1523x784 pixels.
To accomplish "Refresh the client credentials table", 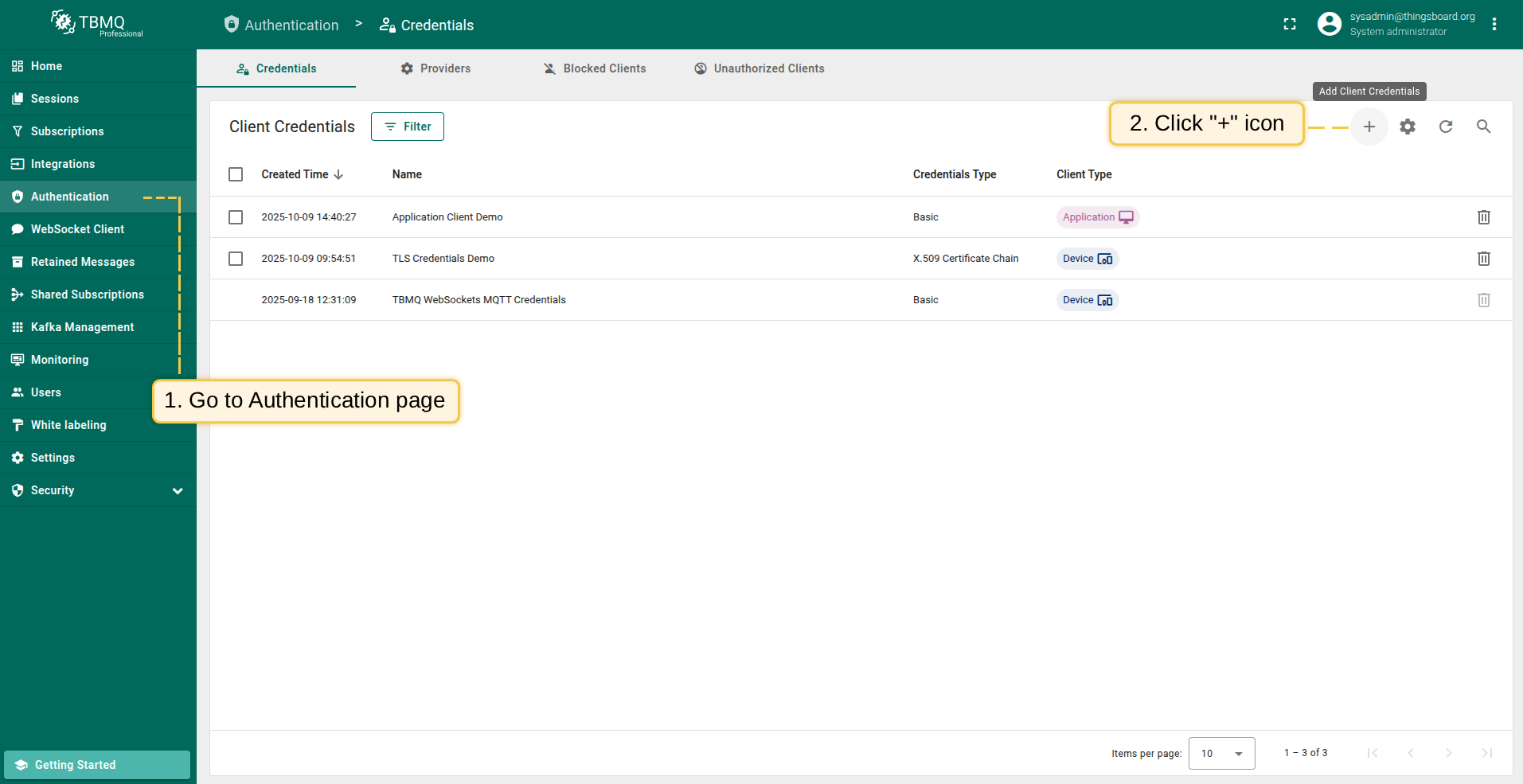I will (x=1445, y=127).
